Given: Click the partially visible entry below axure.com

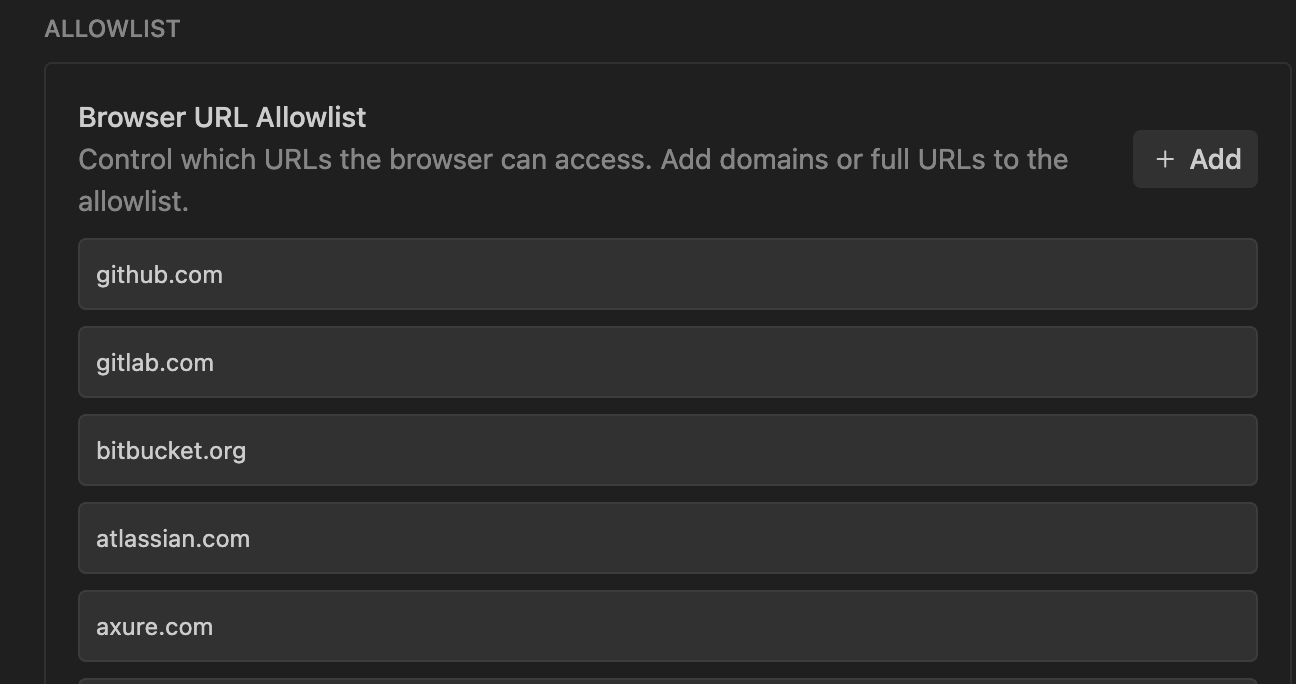Looking at the screenshot, I should 667,681.
